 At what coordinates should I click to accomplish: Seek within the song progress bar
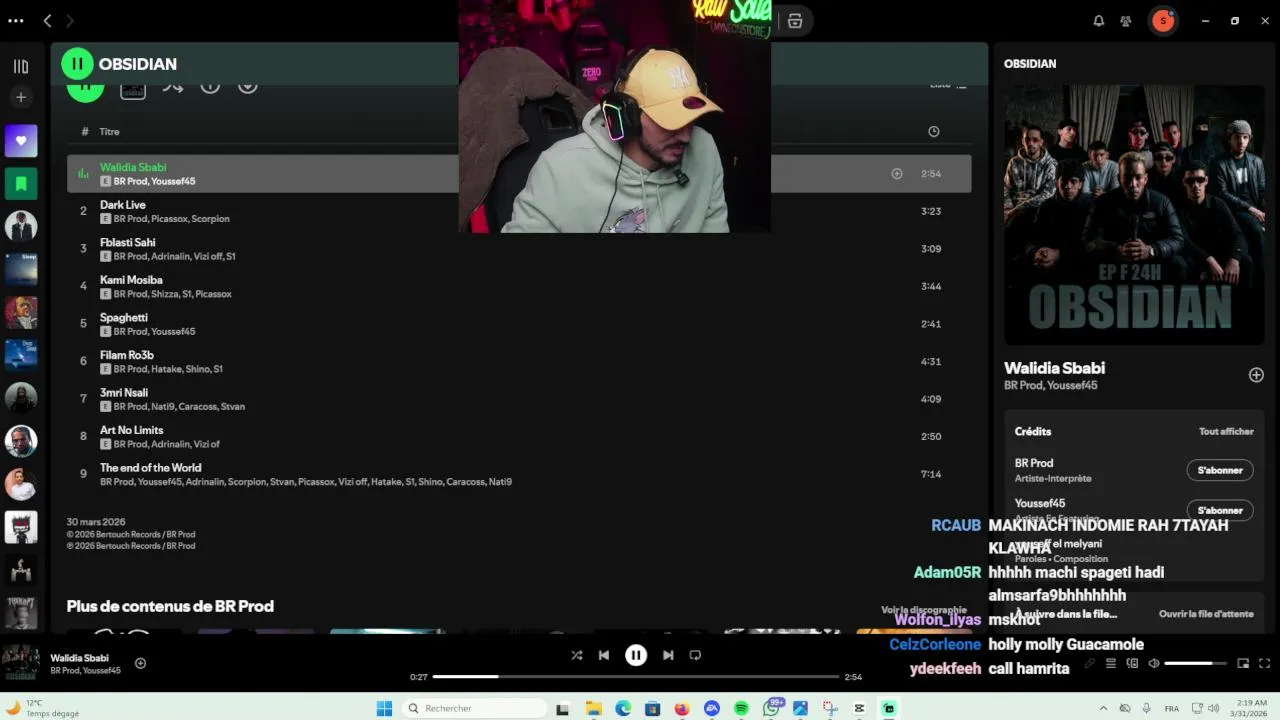[636, 677]
